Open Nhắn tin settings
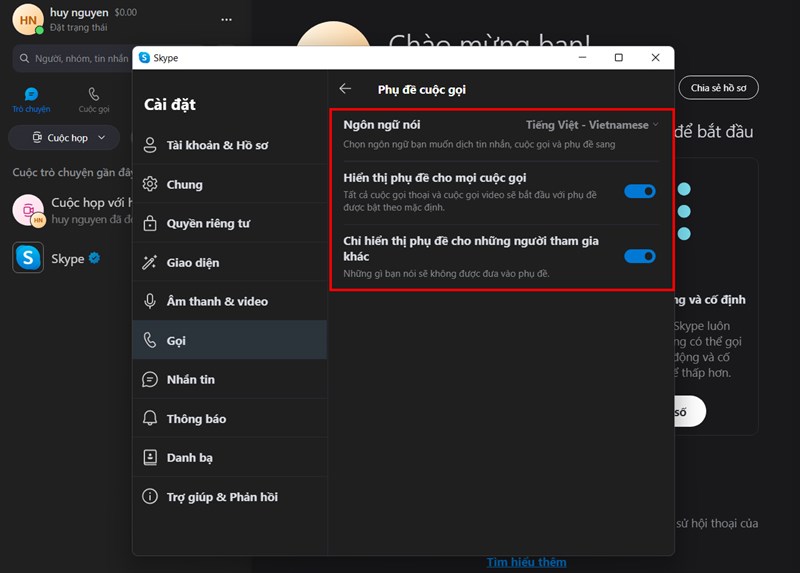 pyautogui.click(x=230, y=380)
